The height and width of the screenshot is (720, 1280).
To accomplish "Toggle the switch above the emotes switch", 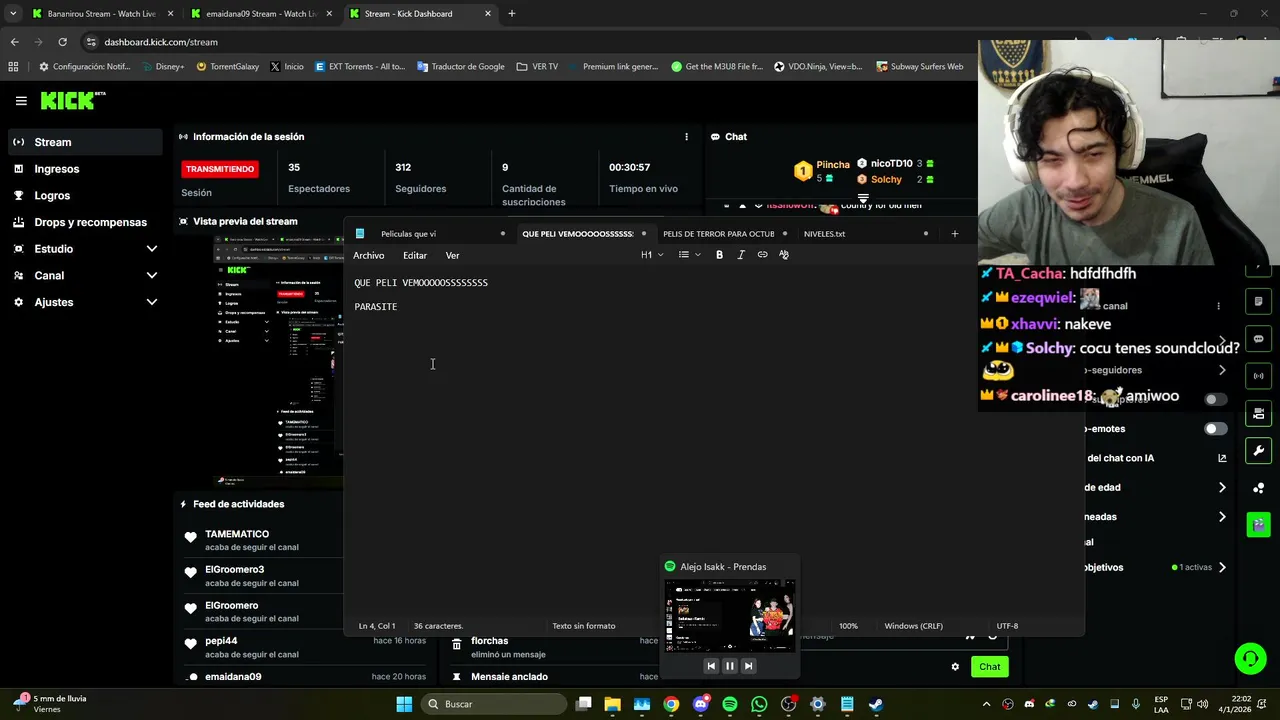I will pyautogui.click(x=1215, y=399).
